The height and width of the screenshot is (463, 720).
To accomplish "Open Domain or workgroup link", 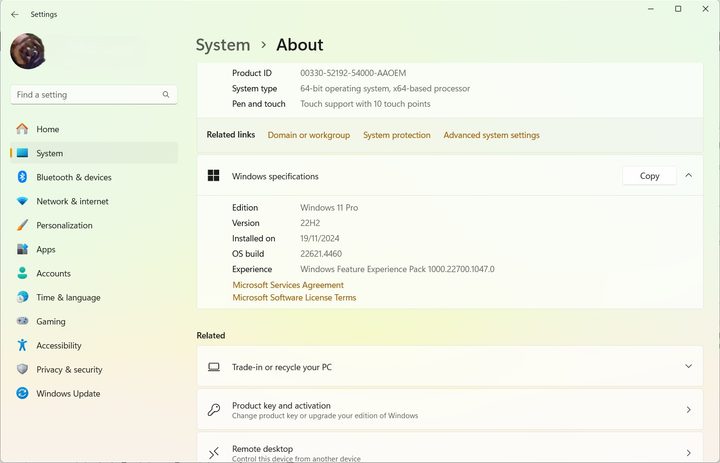I will pyautogui.click(x=309, y=135).
